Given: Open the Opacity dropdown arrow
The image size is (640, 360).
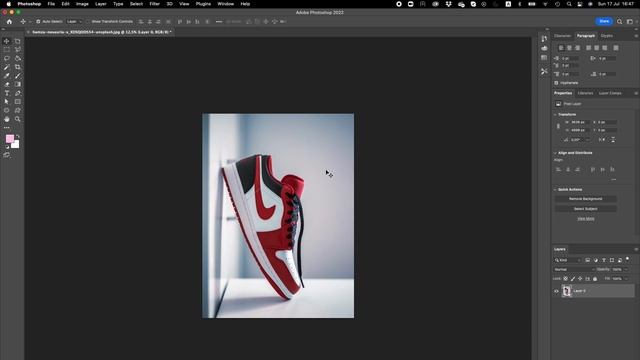Looking at the screenshot, I should 627,269.
